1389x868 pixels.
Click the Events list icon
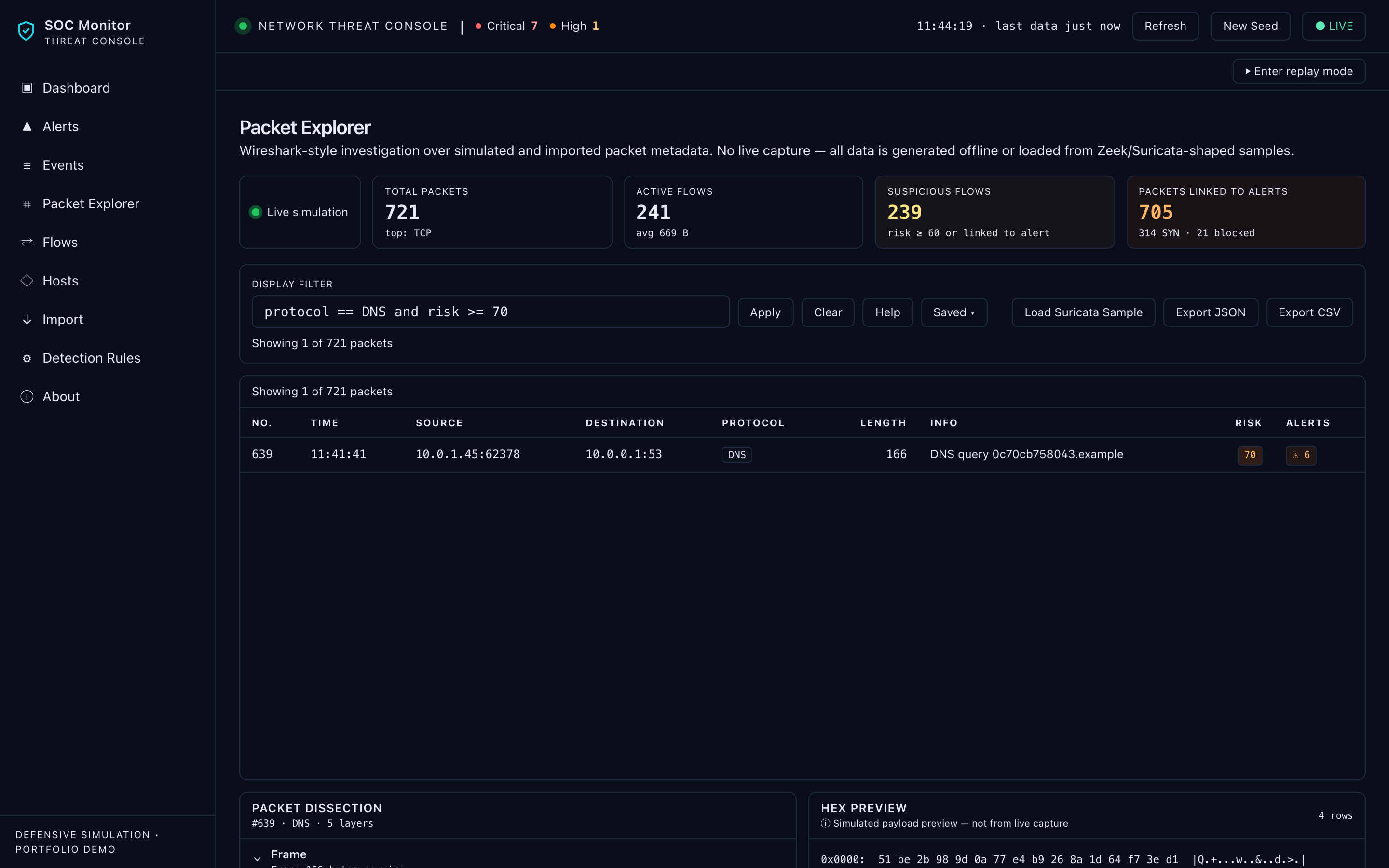pos(27,165)
